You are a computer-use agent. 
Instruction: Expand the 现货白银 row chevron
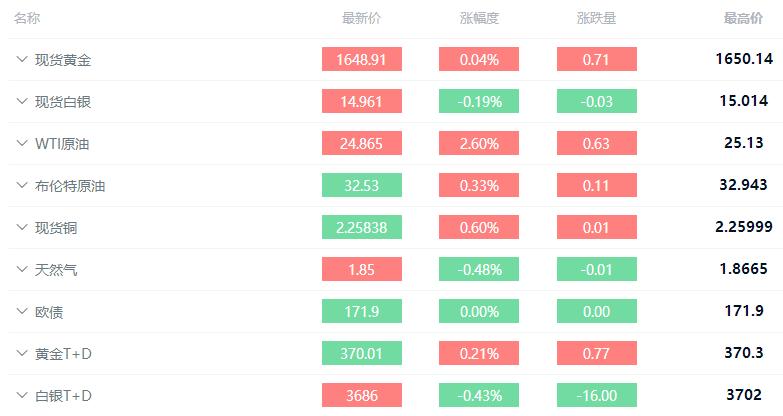pos(21,101)
